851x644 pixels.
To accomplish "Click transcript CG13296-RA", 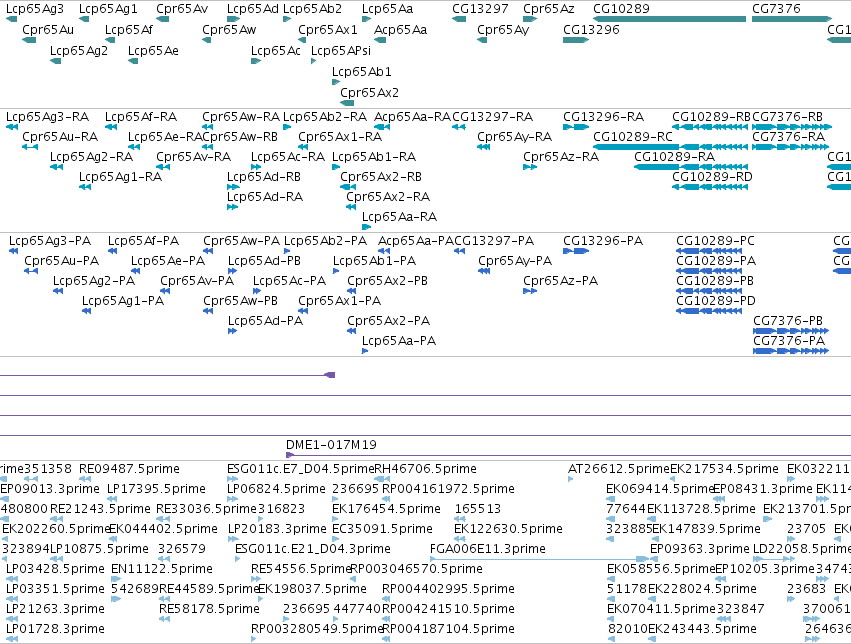I will (x=604, y=117).
